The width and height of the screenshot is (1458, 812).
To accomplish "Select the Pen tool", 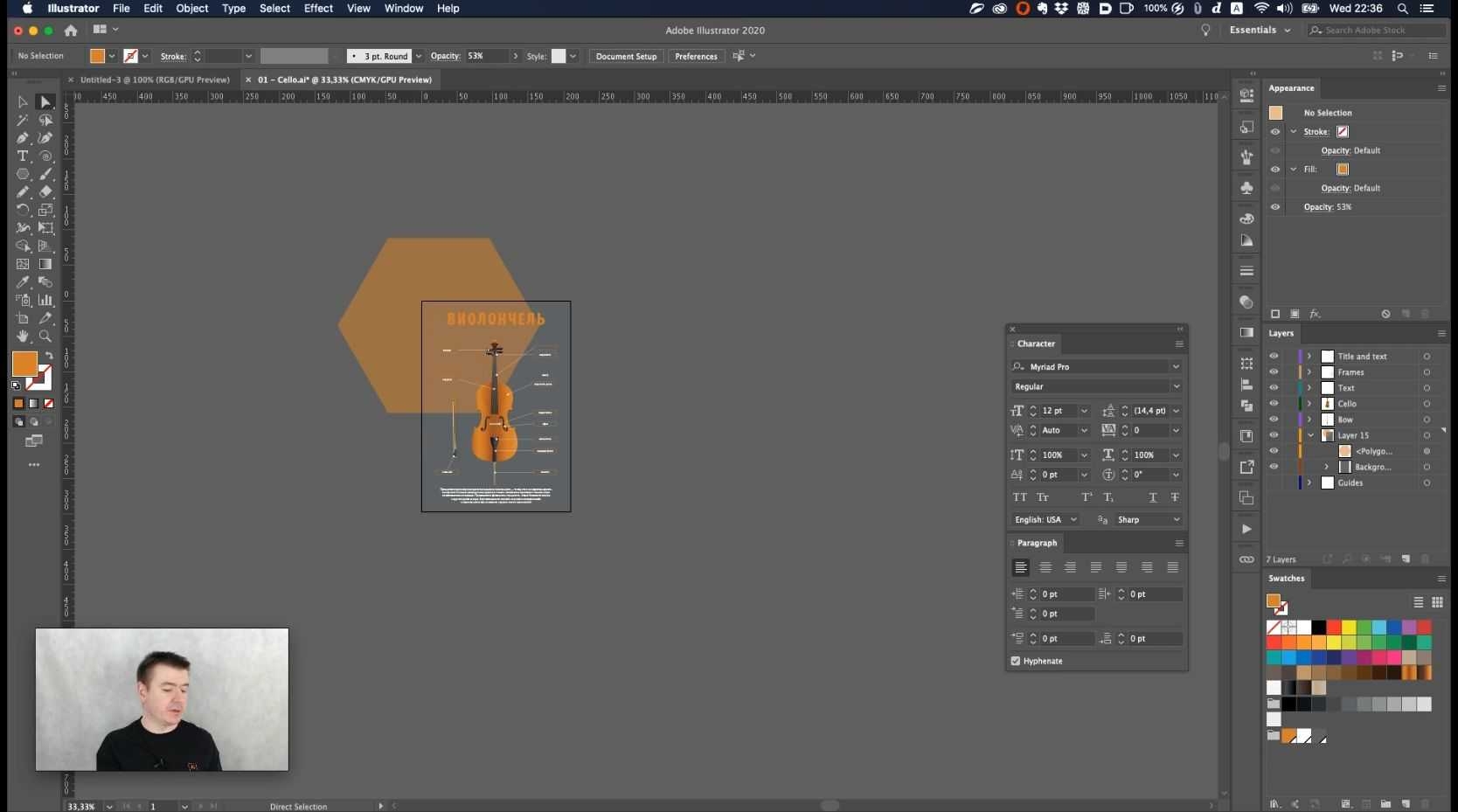I will pos(23,138).
